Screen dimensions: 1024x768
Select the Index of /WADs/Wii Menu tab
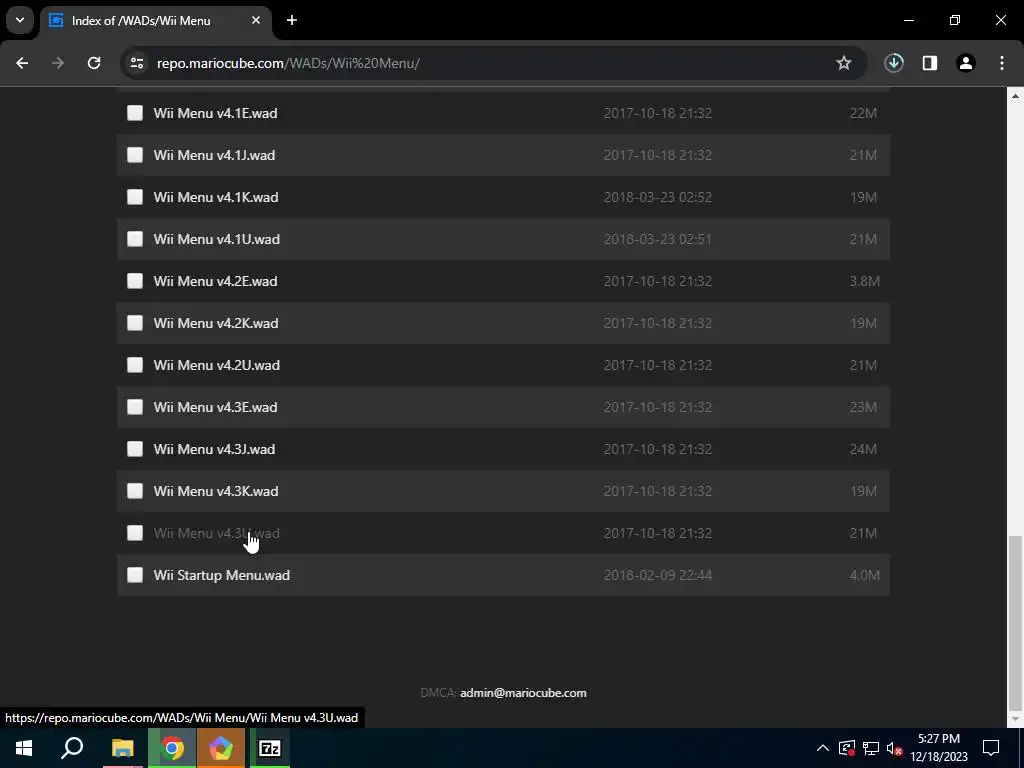pos(155,20)
